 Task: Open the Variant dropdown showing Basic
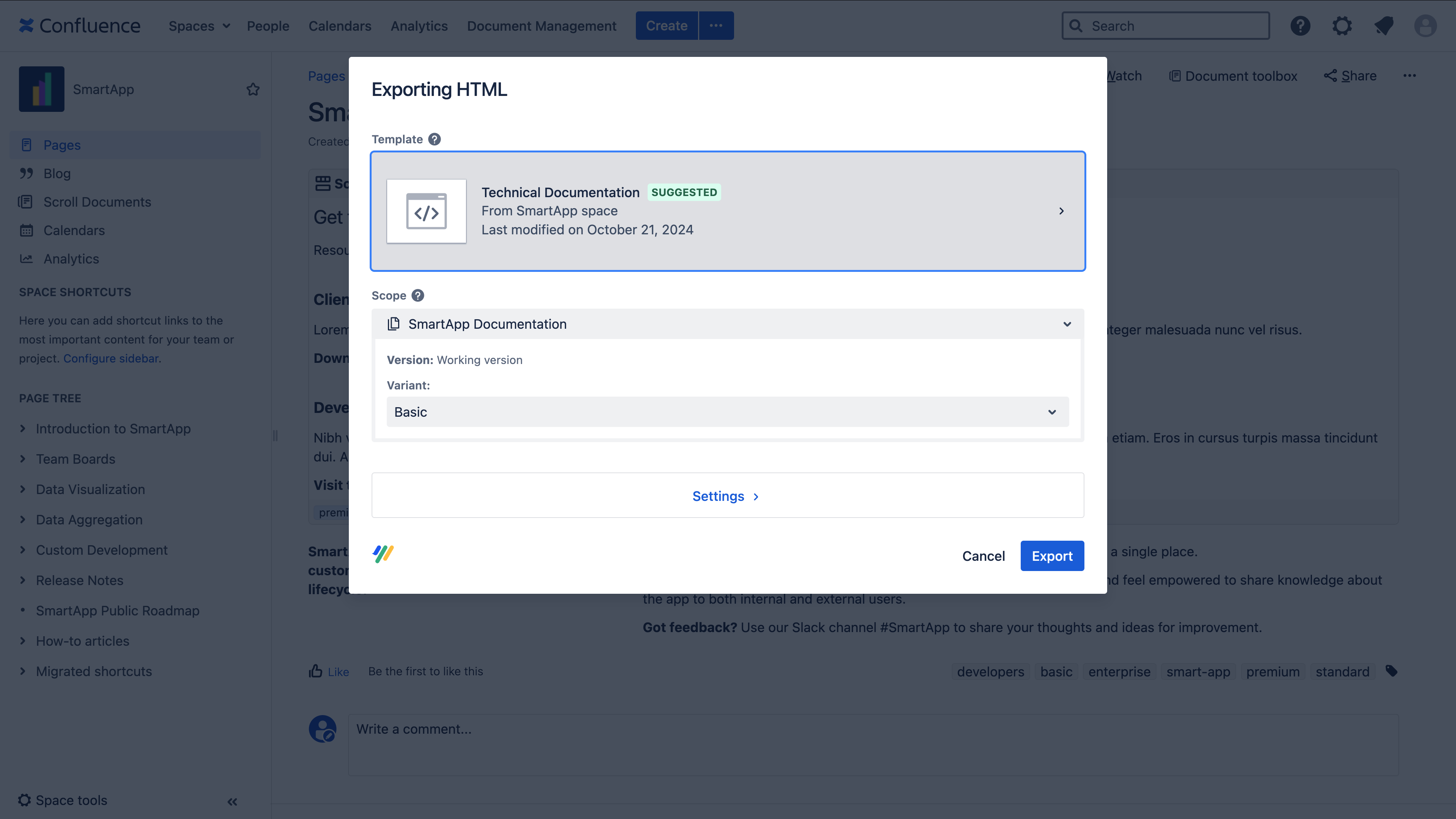click(728, 412)
